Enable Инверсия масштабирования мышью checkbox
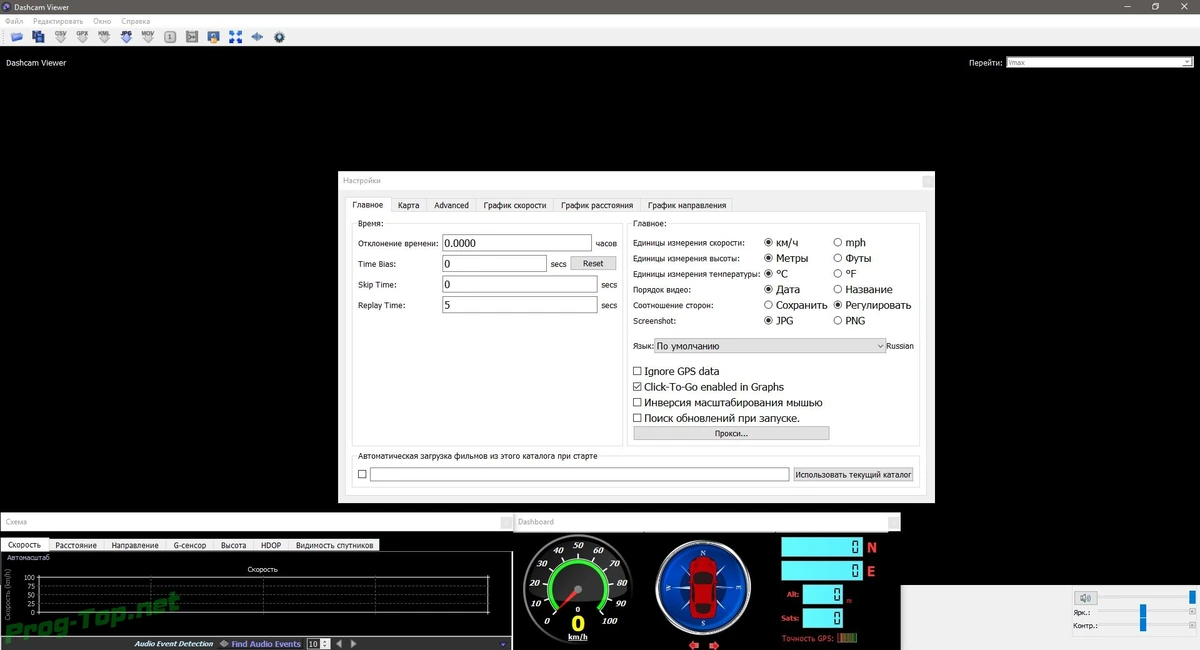 click(x=727, y=403)
